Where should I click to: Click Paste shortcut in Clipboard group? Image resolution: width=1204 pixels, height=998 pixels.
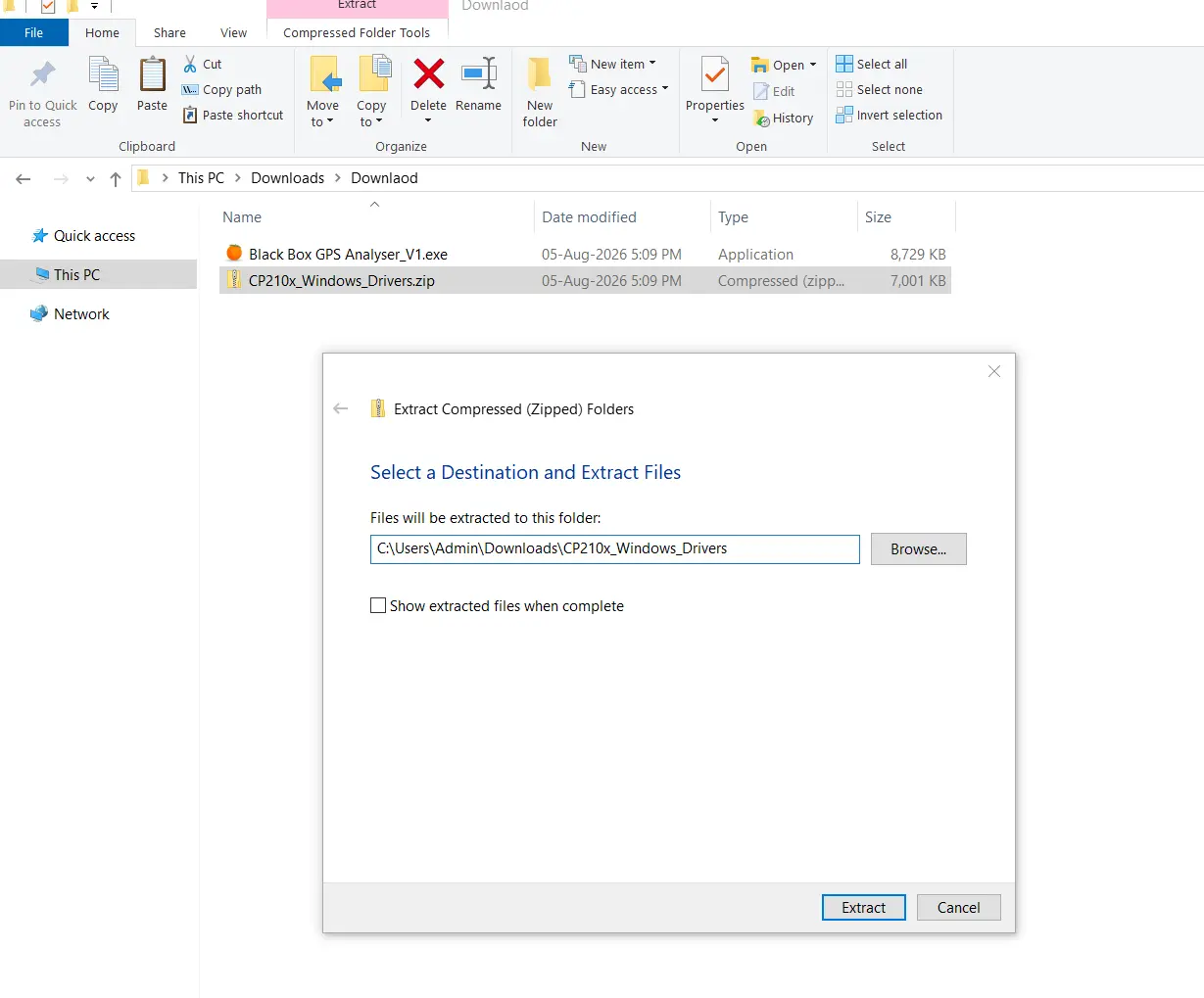[233, 115]
